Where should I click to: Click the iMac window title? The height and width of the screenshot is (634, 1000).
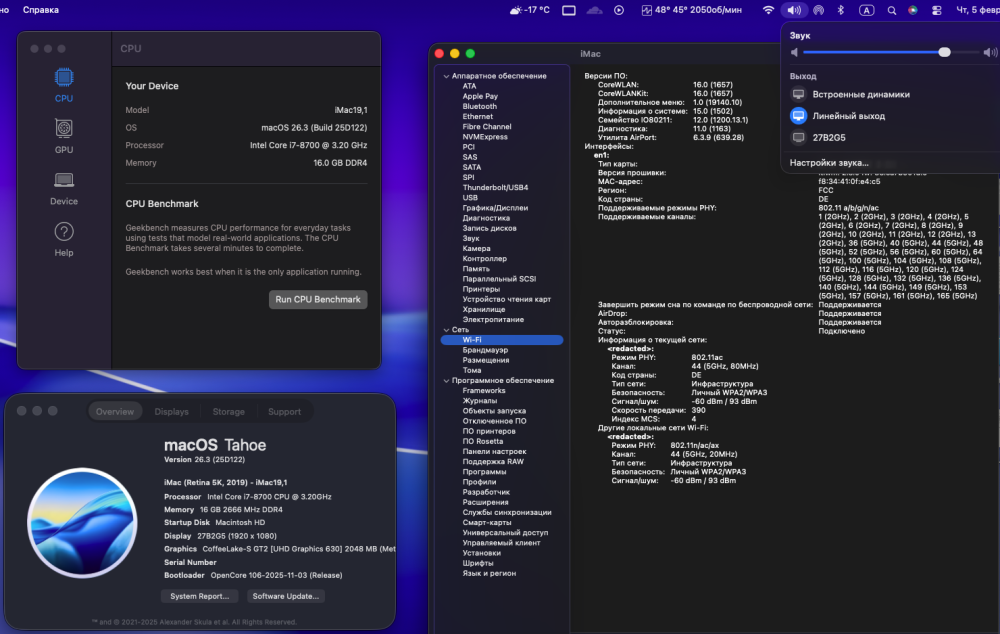[591, 54]
